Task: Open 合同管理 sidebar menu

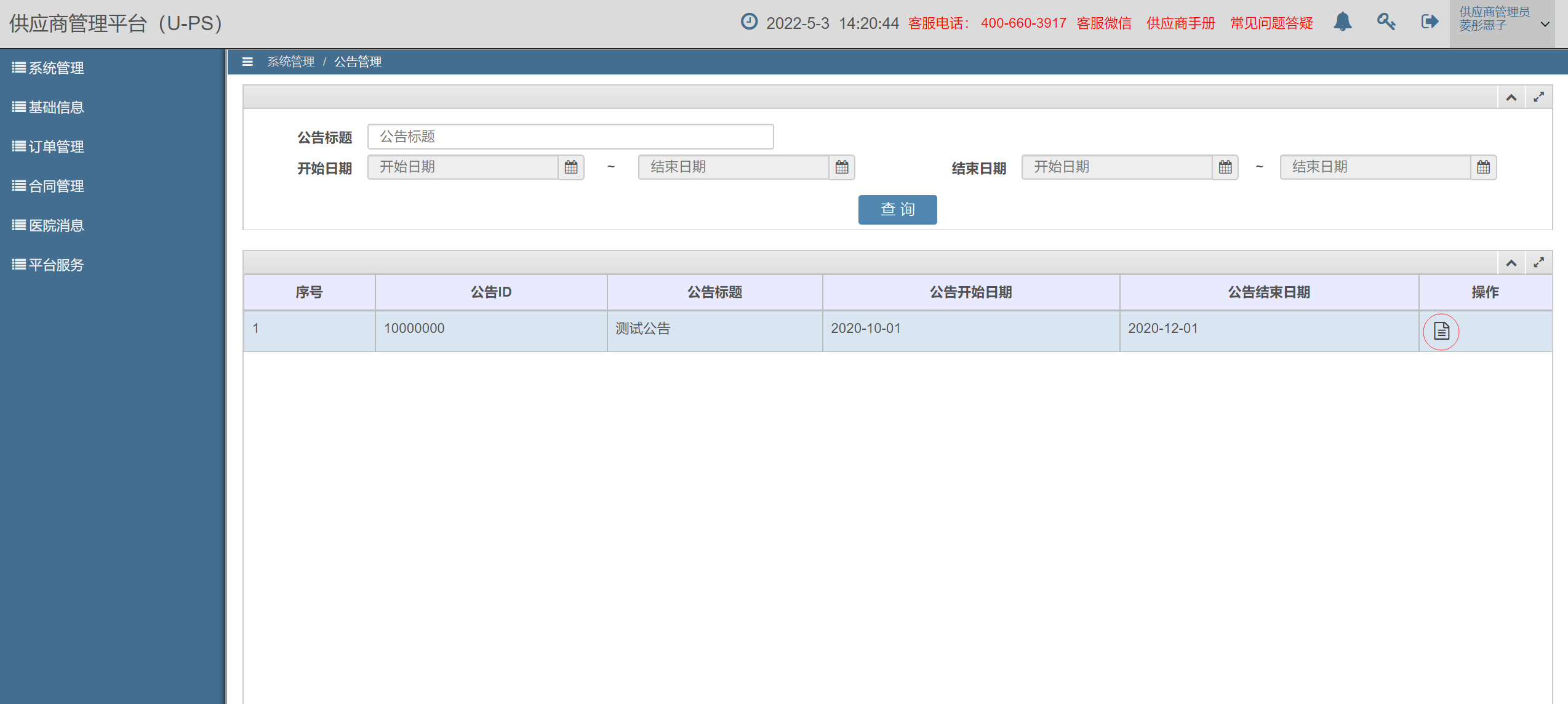Action: coord(48,186)
